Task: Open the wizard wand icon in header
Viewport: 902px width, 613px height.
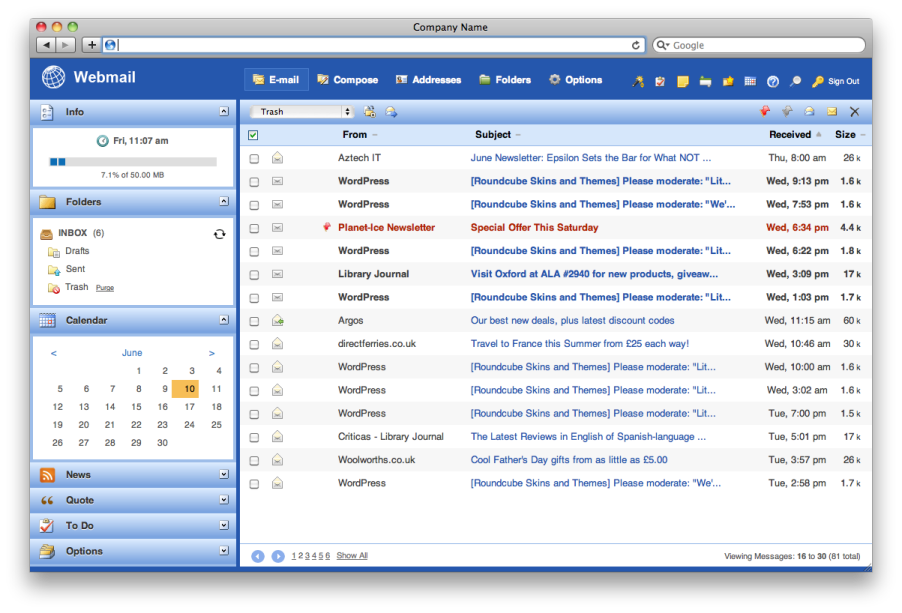Action: click(638, 81)
